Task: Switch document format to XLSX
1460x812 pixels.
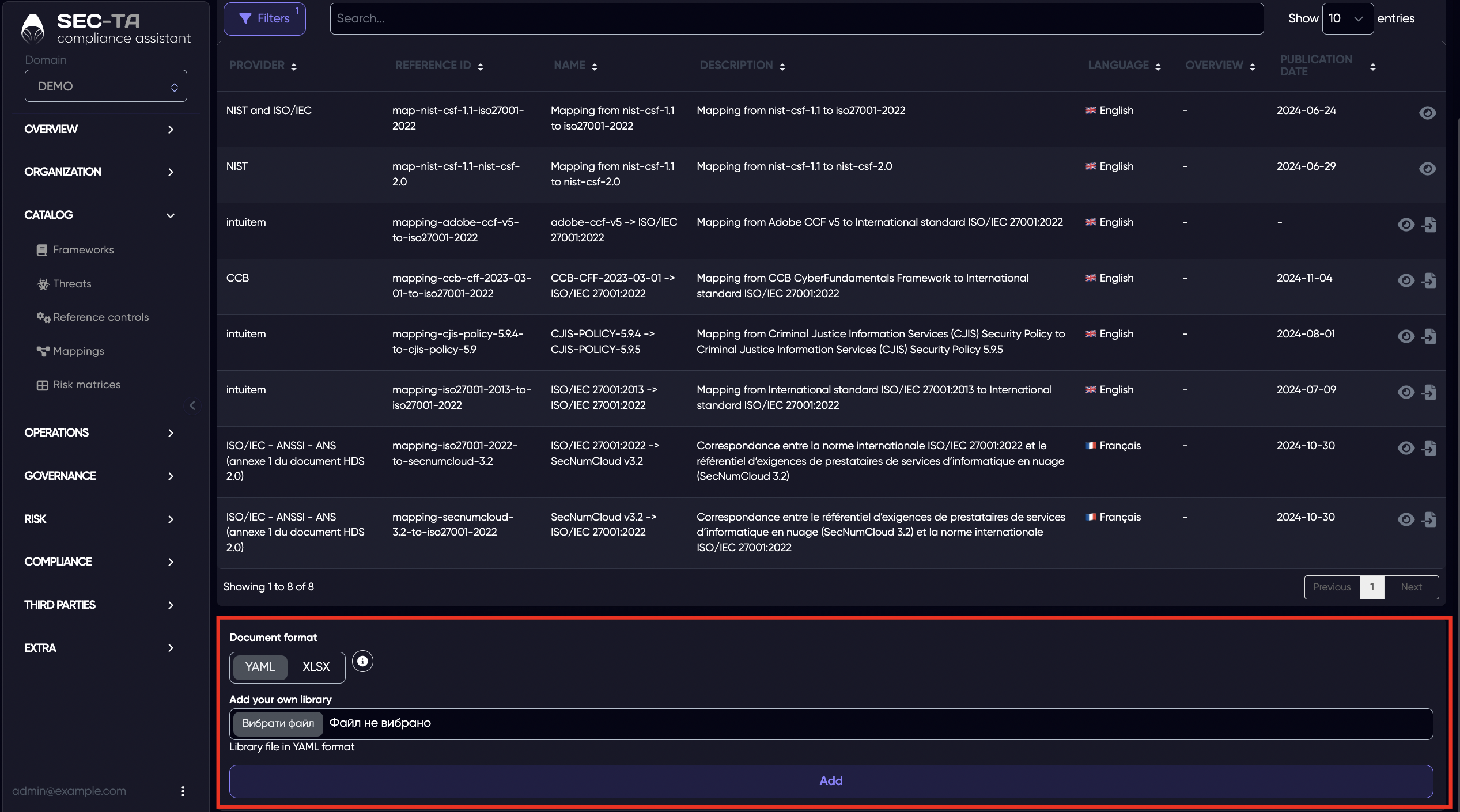Action: coord(316,667)
